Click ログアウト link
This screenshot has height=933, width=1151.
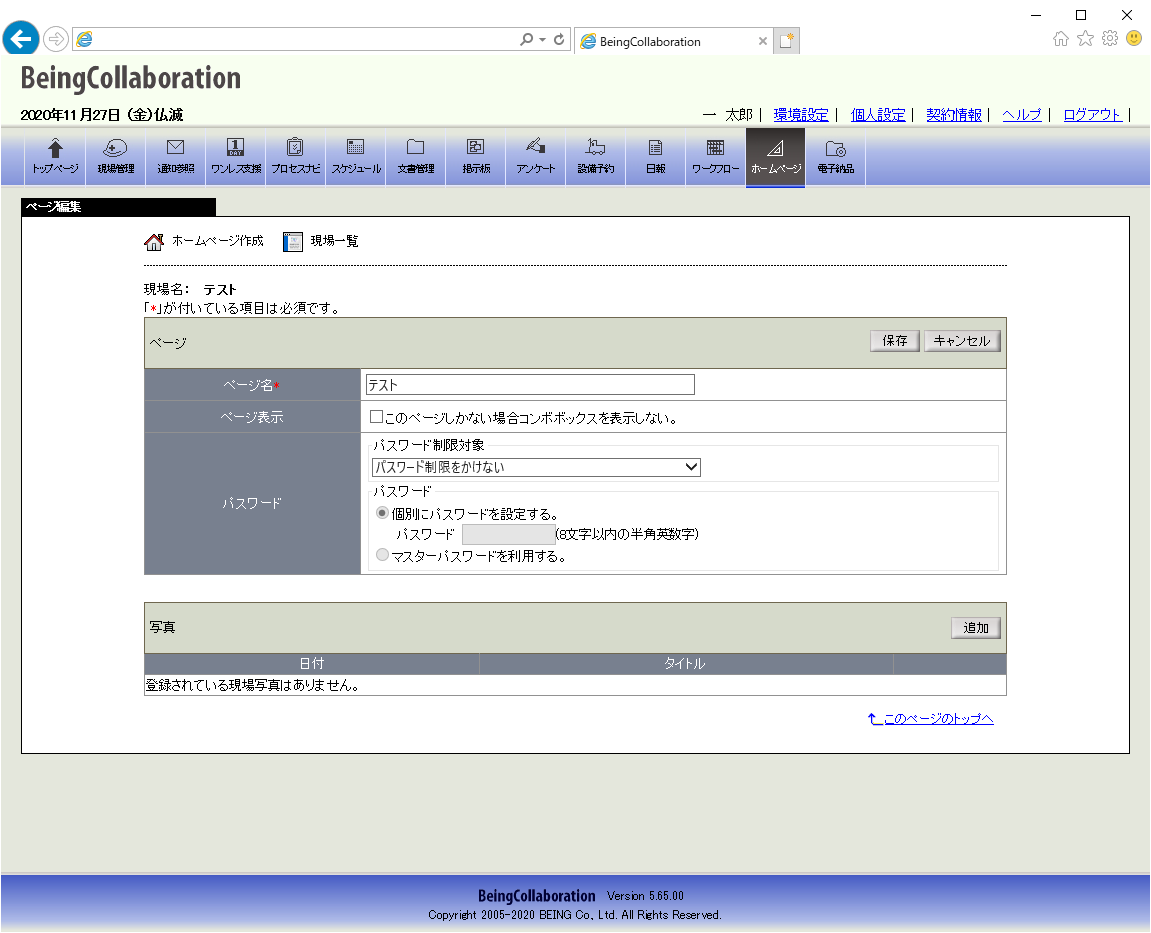point(1092,115)
